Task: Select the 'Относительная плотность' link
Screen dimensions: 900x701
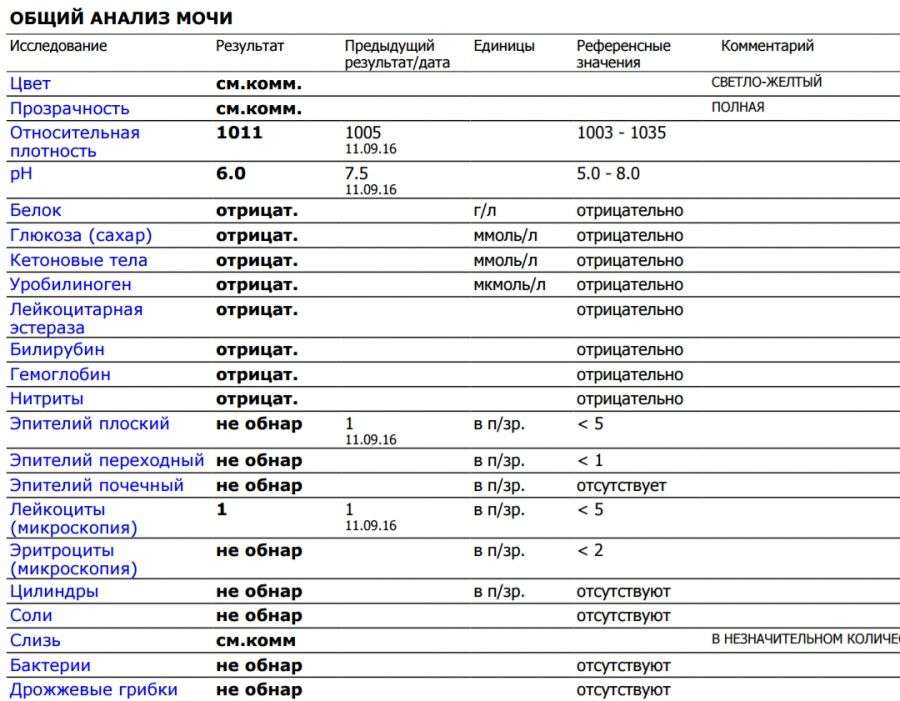Action: [x=74, y=142]
